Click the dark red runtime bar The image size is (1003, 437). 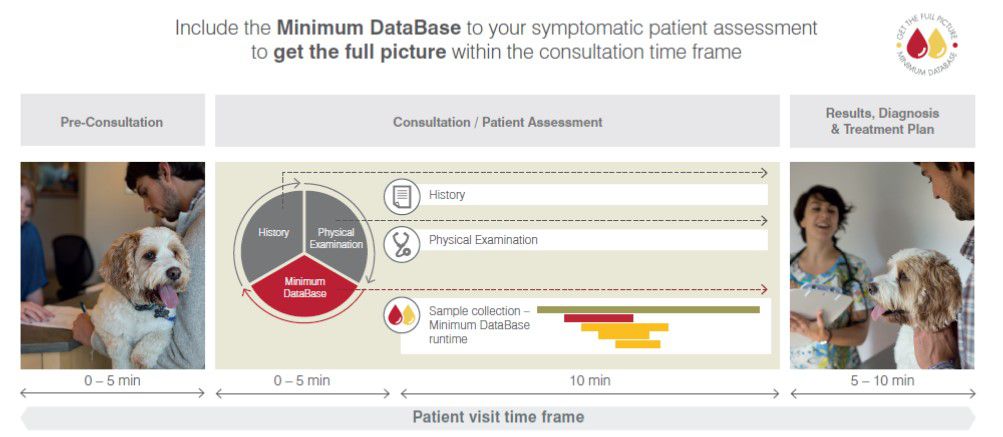pos(598,318)
